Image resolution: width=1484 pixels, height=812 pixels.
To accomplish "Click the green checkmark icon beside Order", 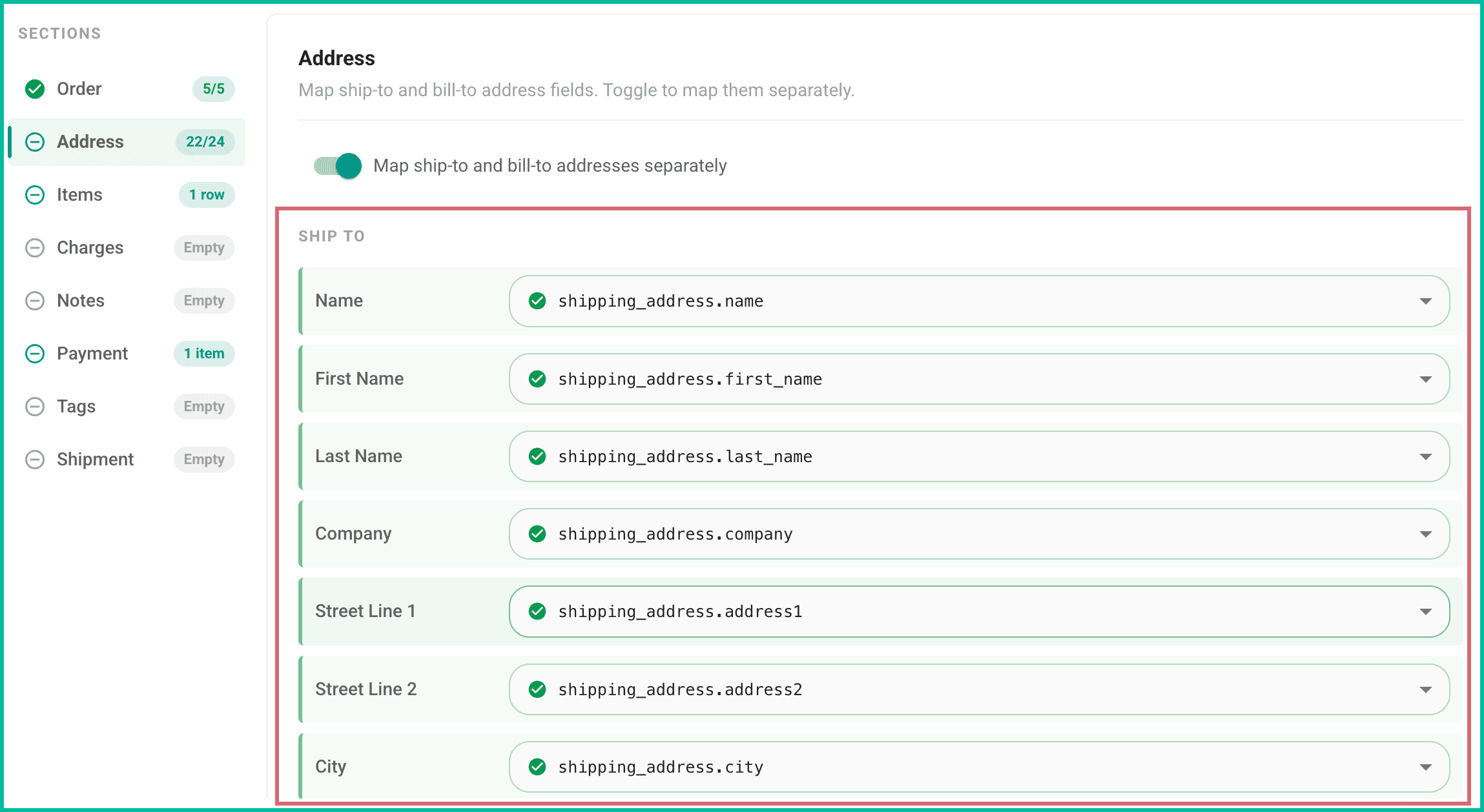I will point(35,89).
